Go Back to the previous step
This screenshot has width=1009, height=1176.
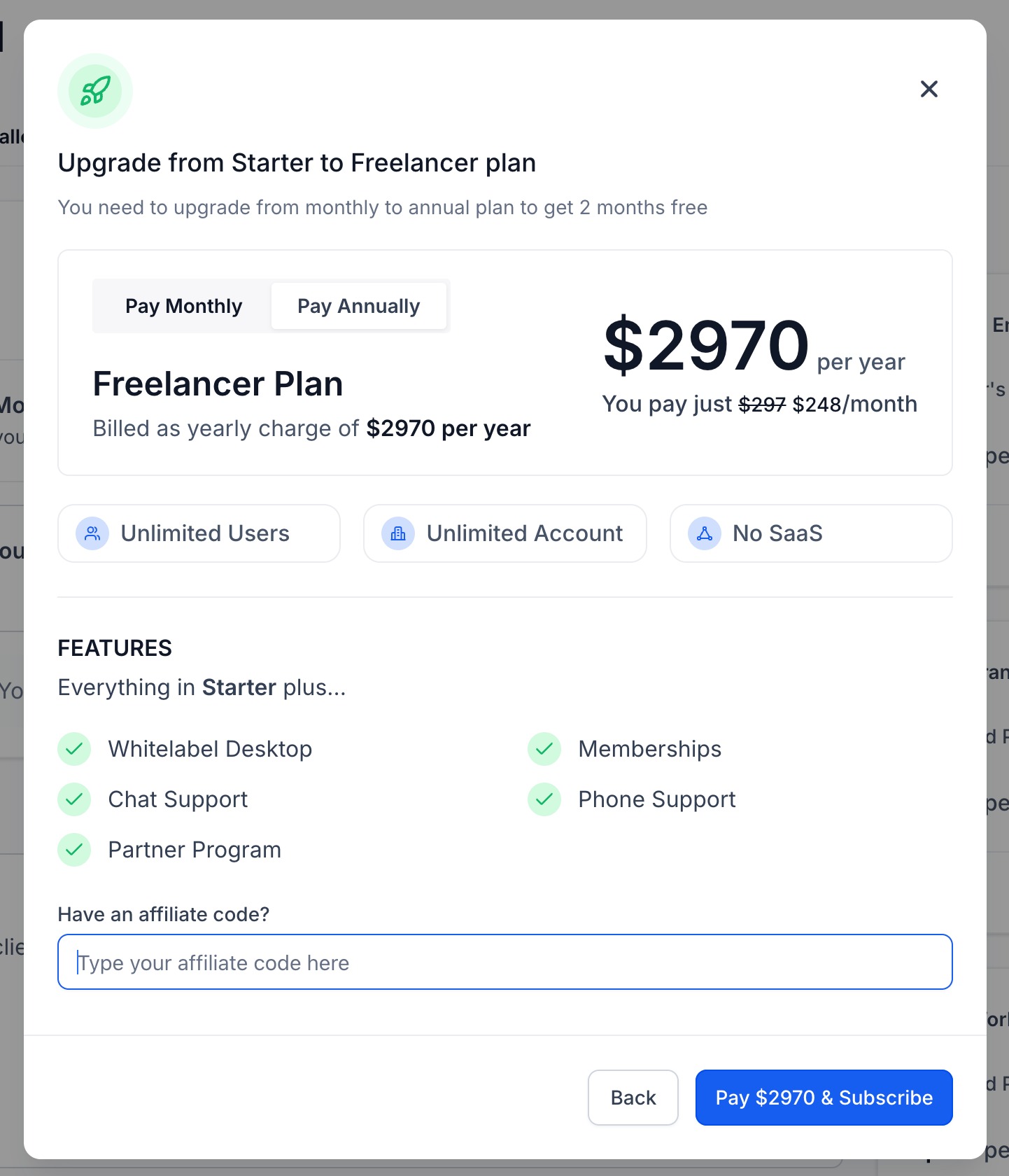[633, 1098]
